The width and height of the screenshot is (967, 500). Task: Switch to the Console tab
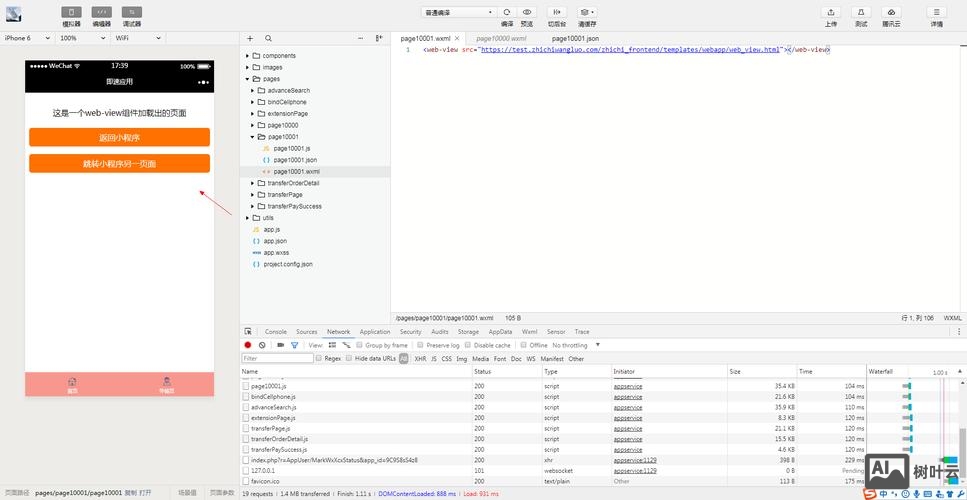point(275,332)
